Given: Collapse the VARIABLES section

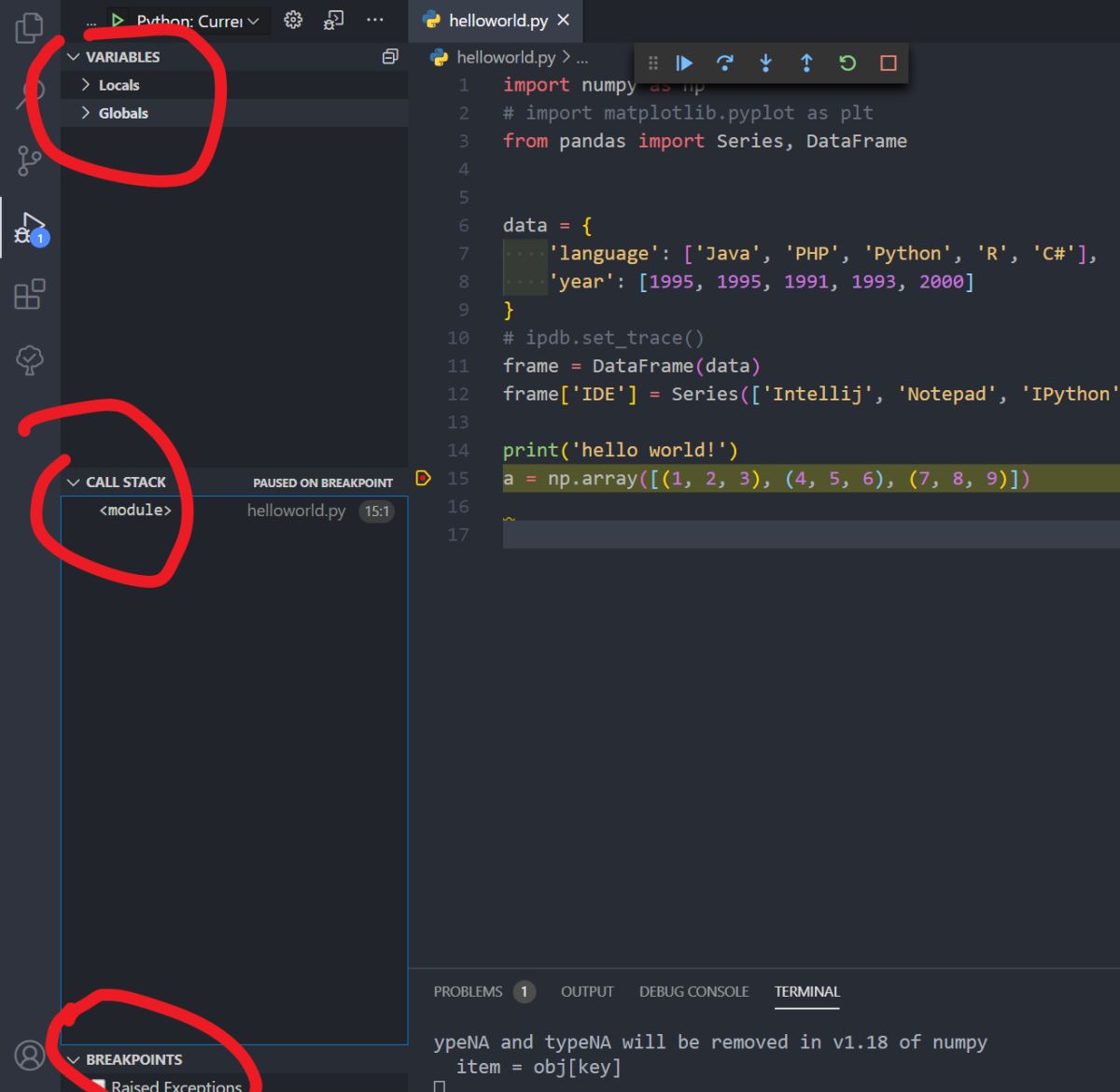Looking at the screenshot, I should click(233, 57).
